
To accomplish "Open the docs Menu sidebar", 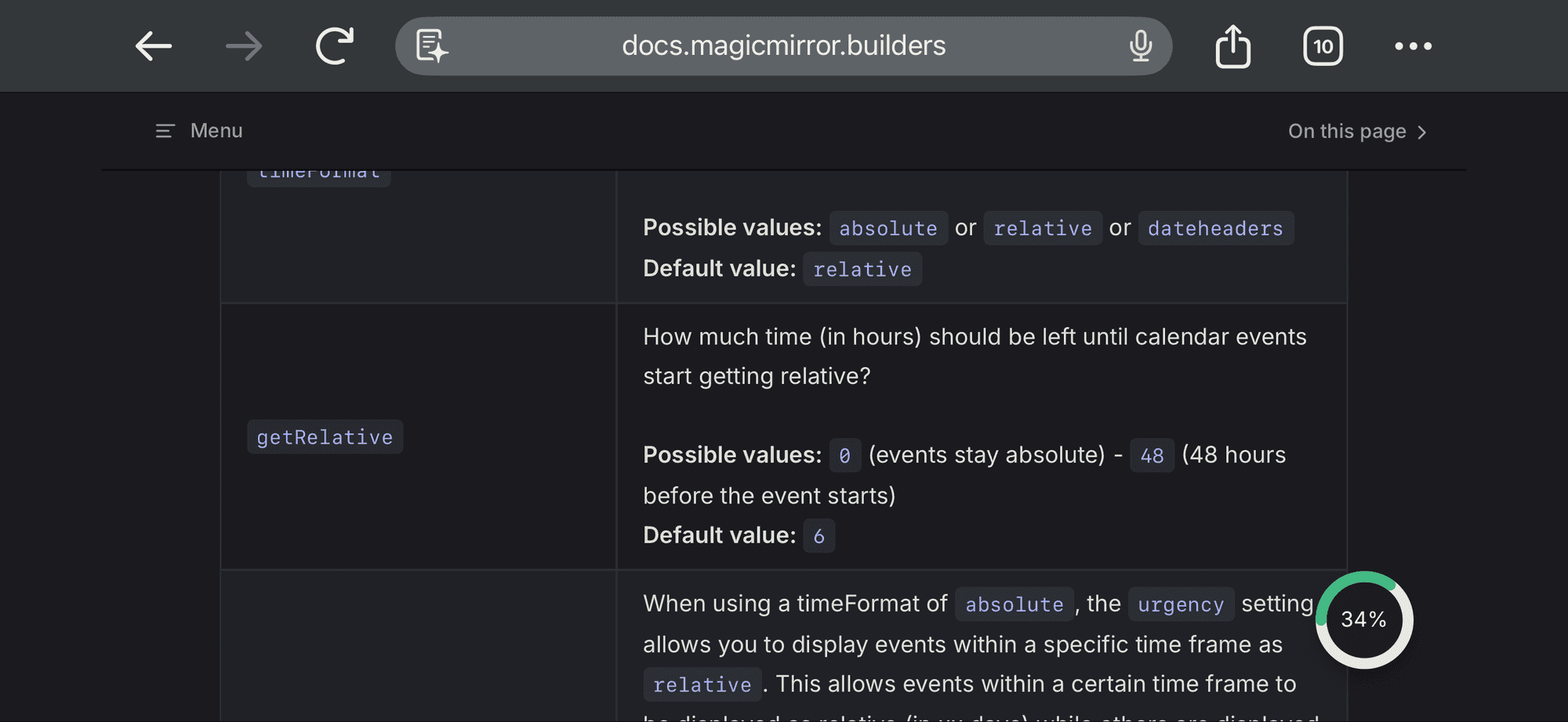I will point(216,131).
